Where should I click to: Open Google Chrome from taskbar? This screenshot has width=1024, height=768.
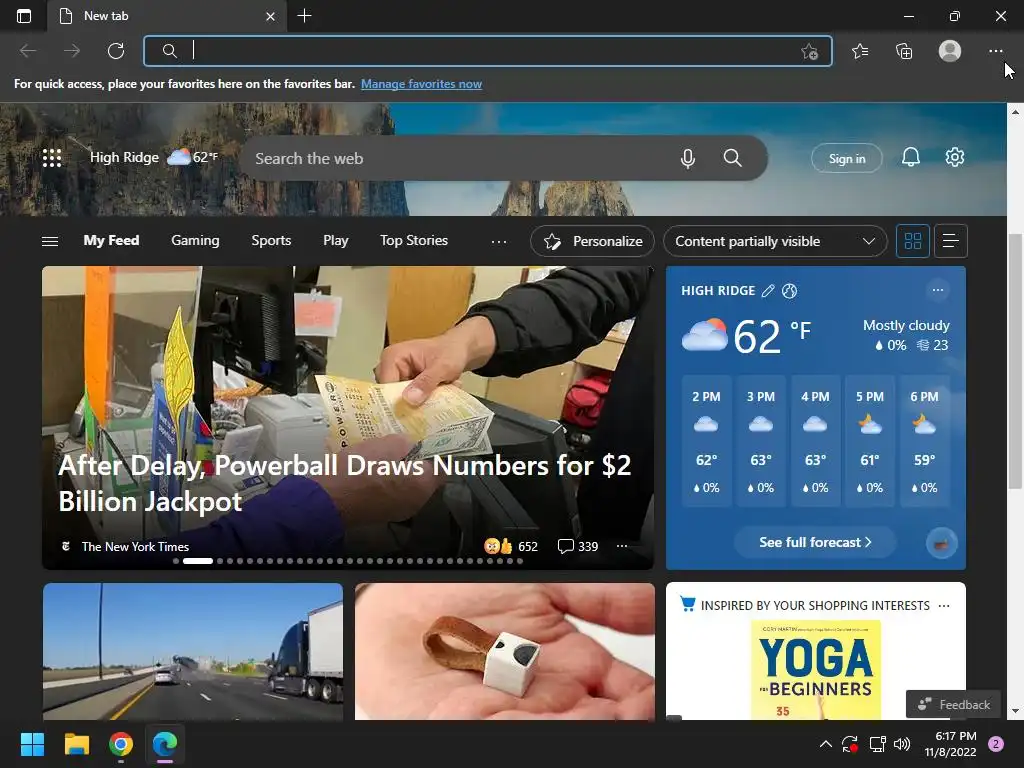pos(121,744)
